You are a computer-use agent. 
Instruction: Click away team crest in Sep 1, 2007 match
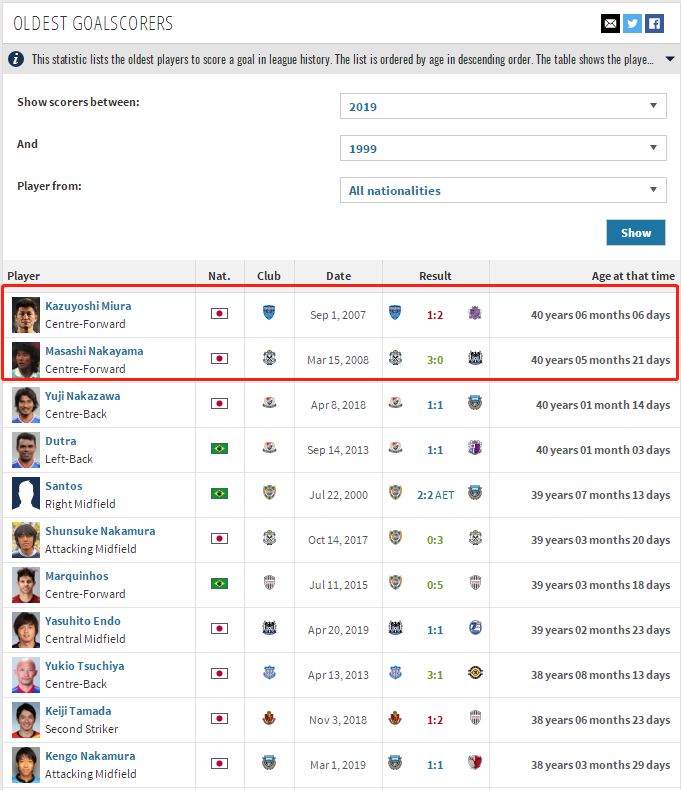475,313
